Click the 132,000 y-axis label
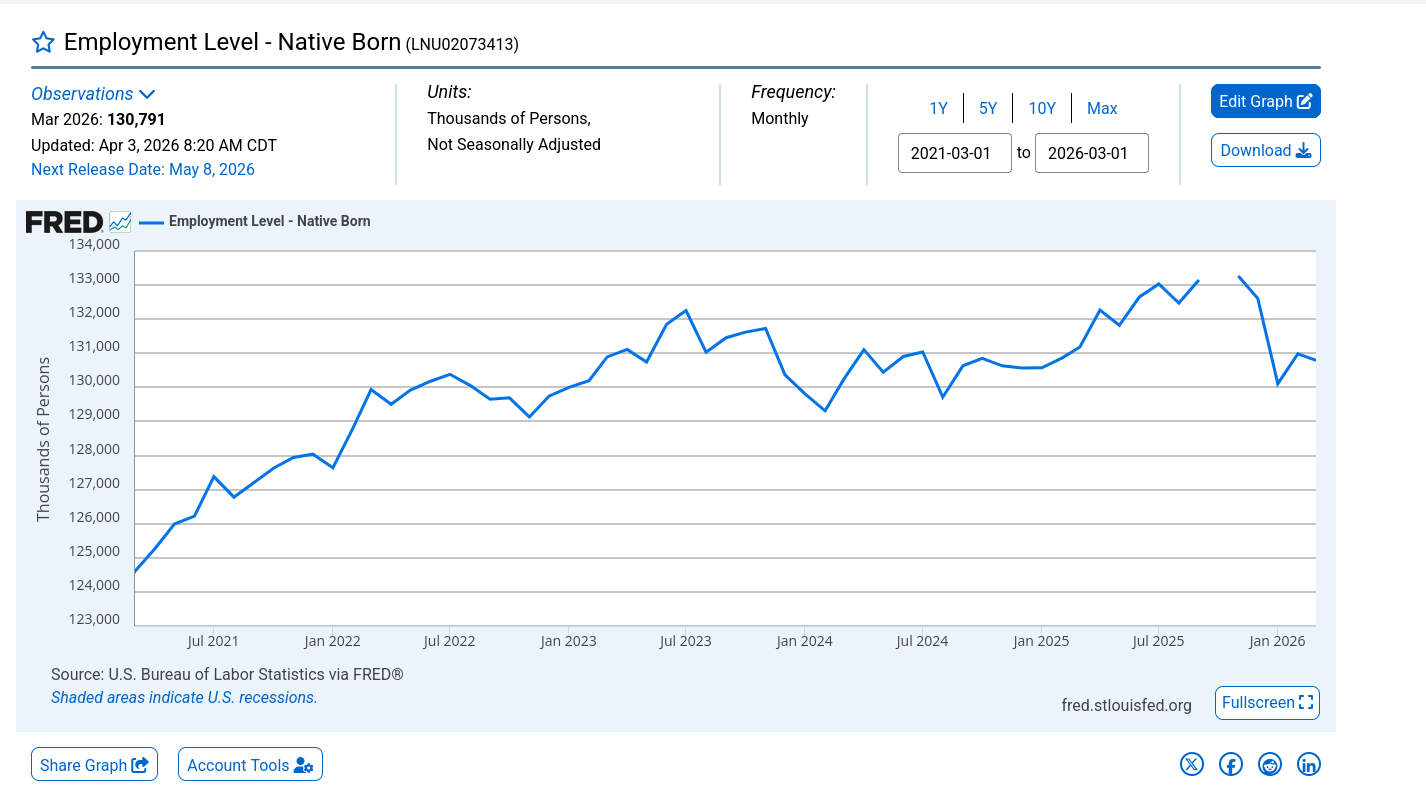Viewport: 1426px width, 791px height. (94, 313)
